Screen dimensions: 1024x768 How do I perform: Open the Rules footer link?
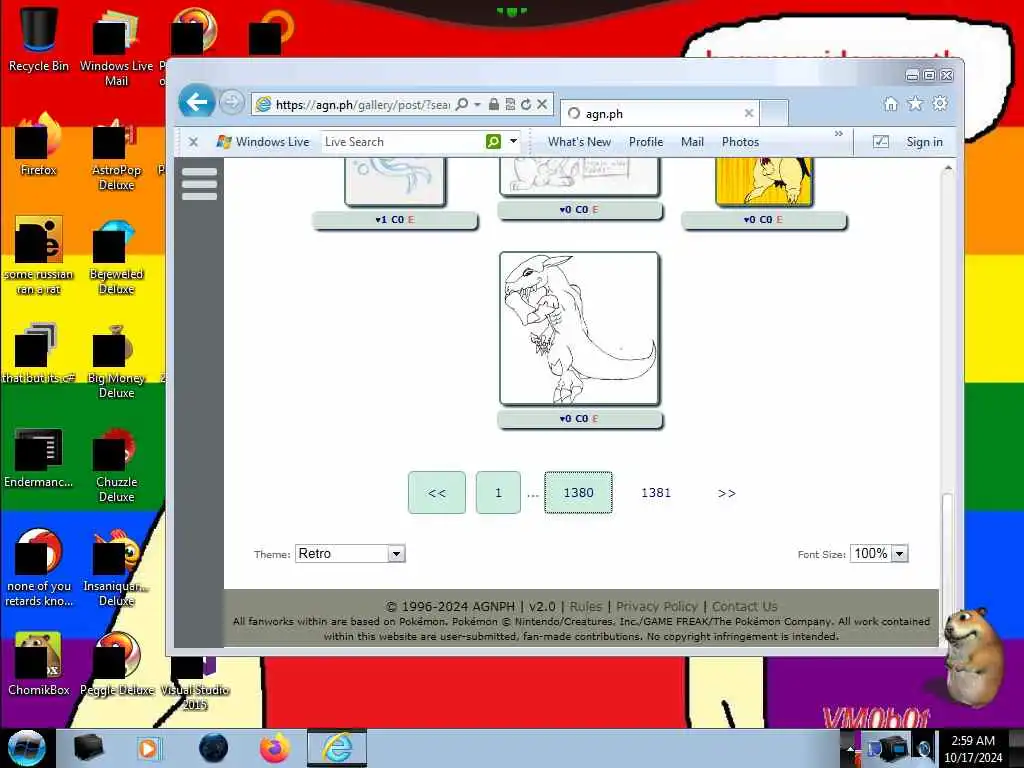tap(586, 606)
